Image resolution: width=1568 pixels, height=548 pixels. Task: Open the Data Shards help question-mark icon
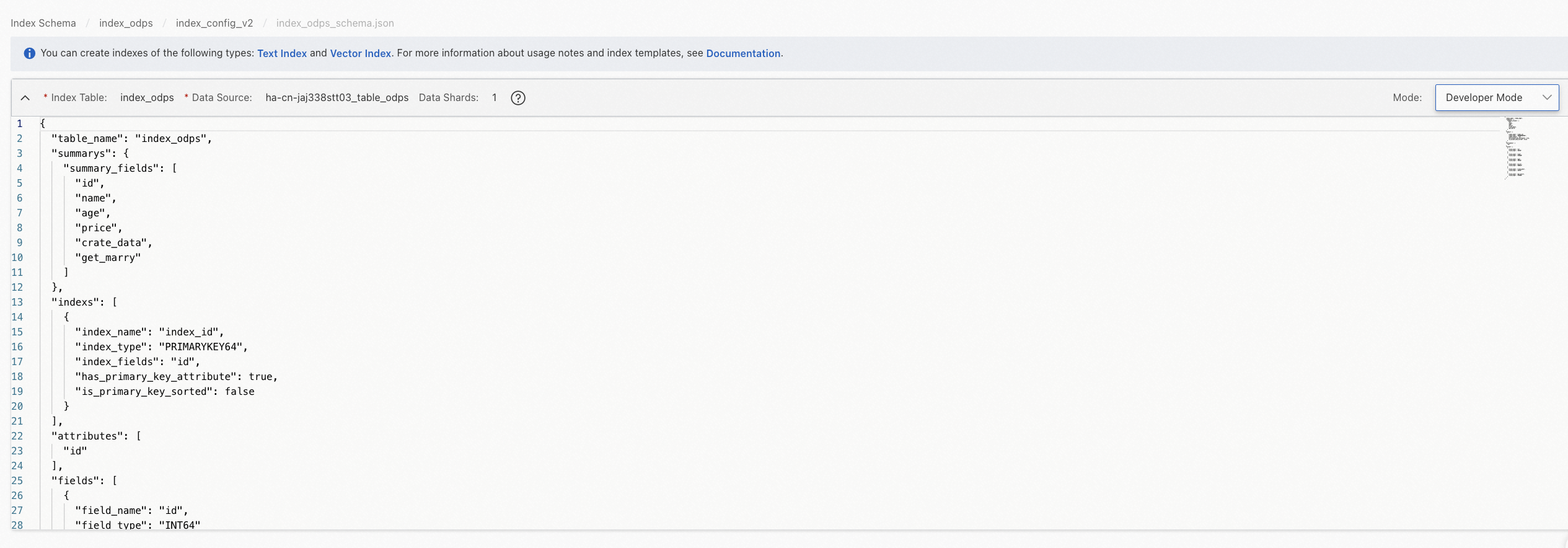518,98
